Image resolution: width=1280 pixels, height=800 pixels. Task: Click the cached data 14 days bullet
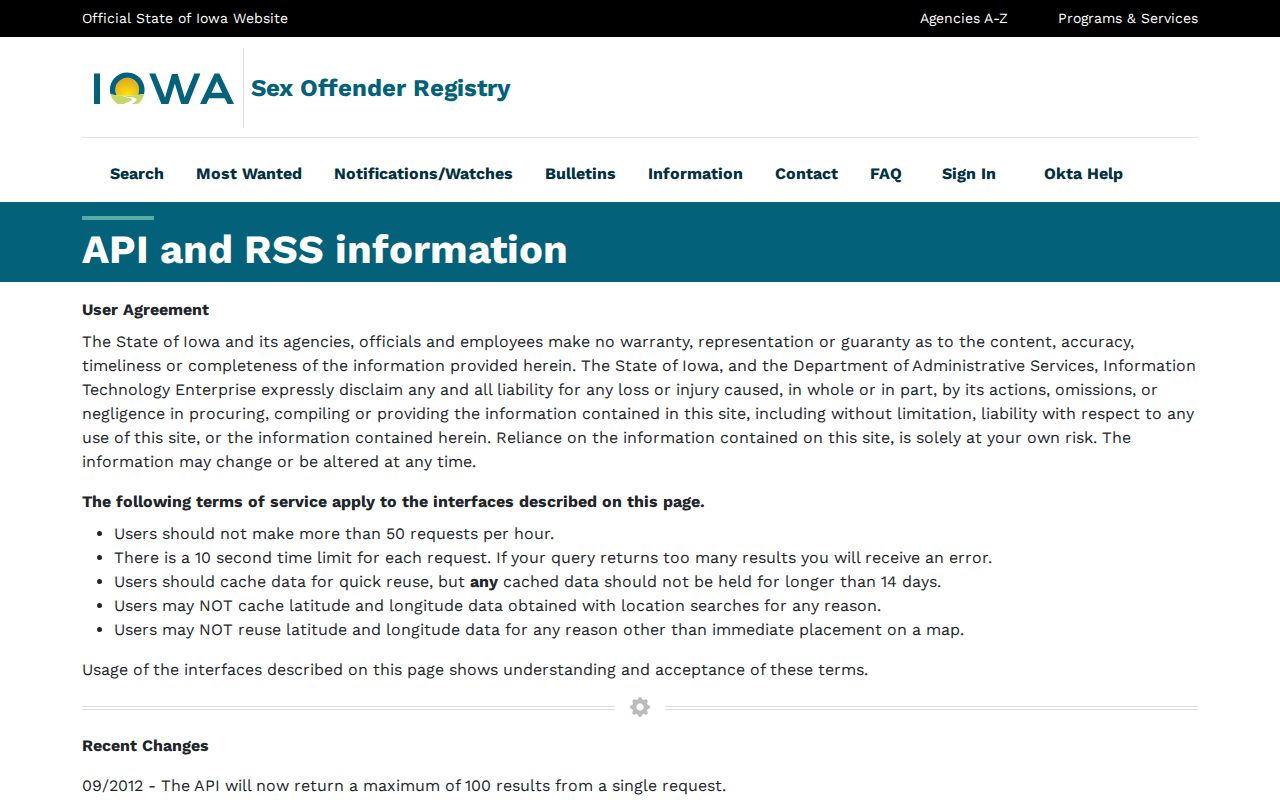pyautogui.click(x=528, y=582)
